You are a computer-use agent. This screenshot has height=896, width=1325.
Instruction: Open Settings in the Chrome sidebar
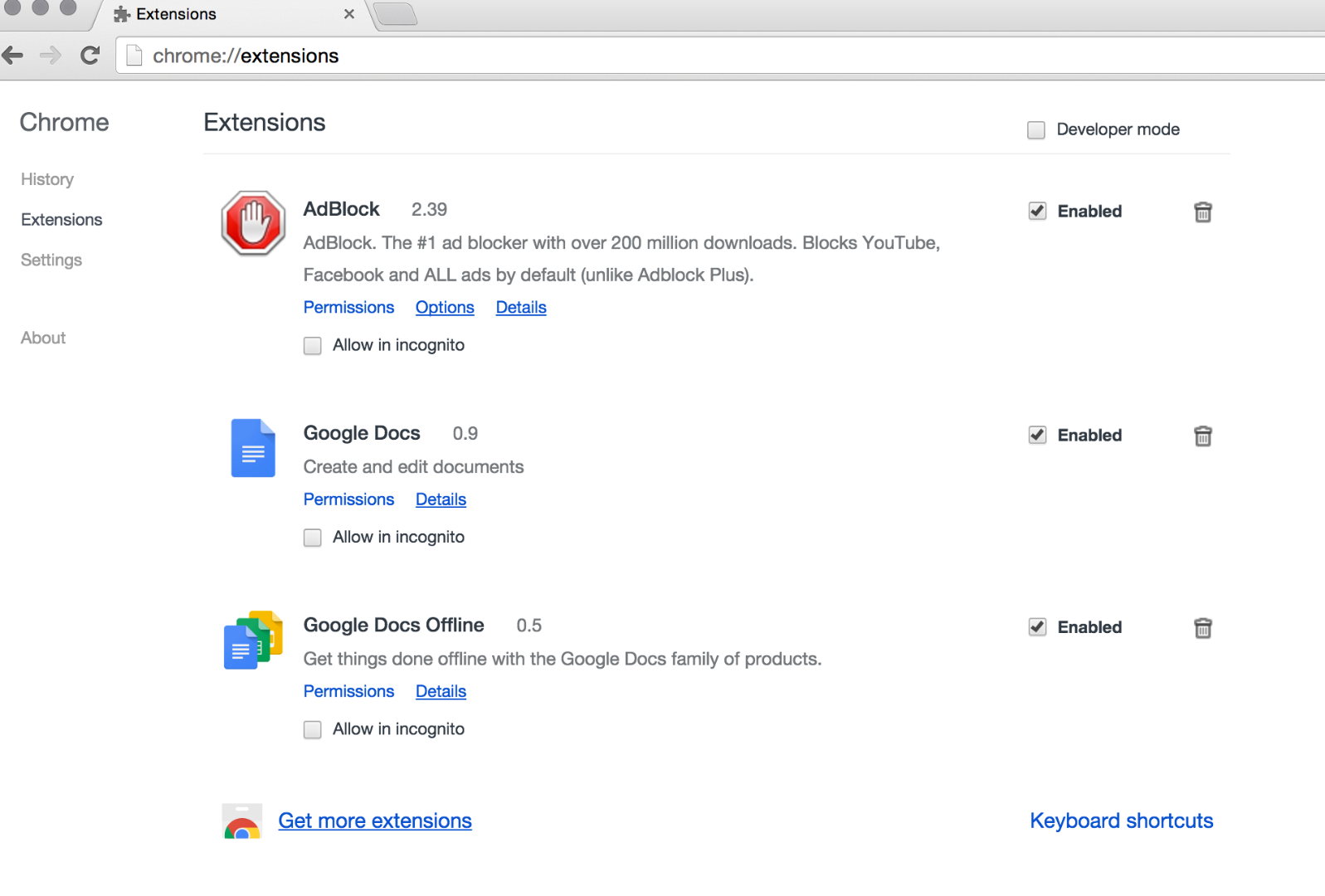pyautogui.click(x=51, y=260)
